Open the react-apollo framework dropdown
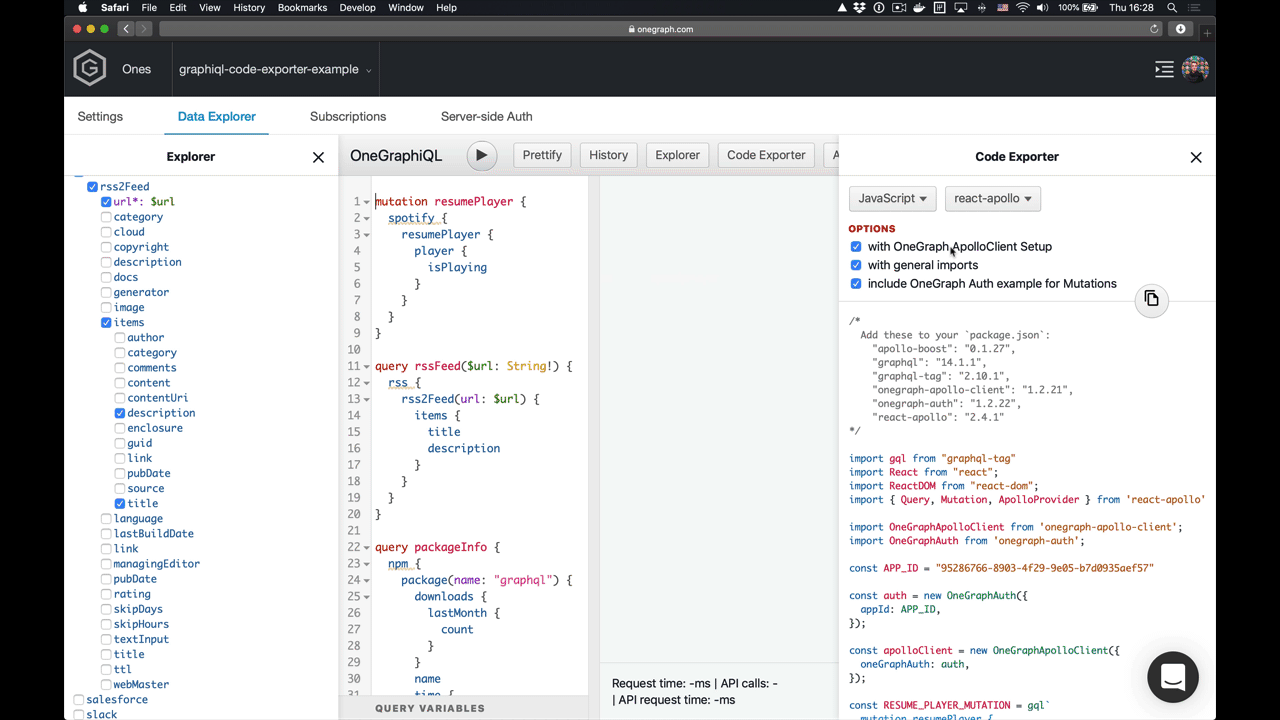 click(992, 198)
